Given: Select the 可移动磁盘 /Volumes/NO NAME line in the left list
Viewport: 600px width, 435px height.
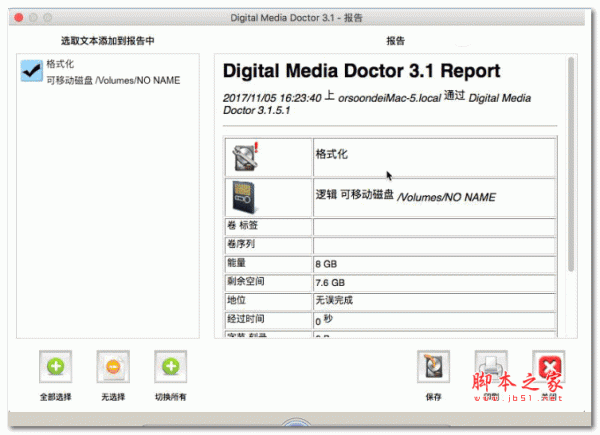Looking at the screenshot, I should 113,80.
